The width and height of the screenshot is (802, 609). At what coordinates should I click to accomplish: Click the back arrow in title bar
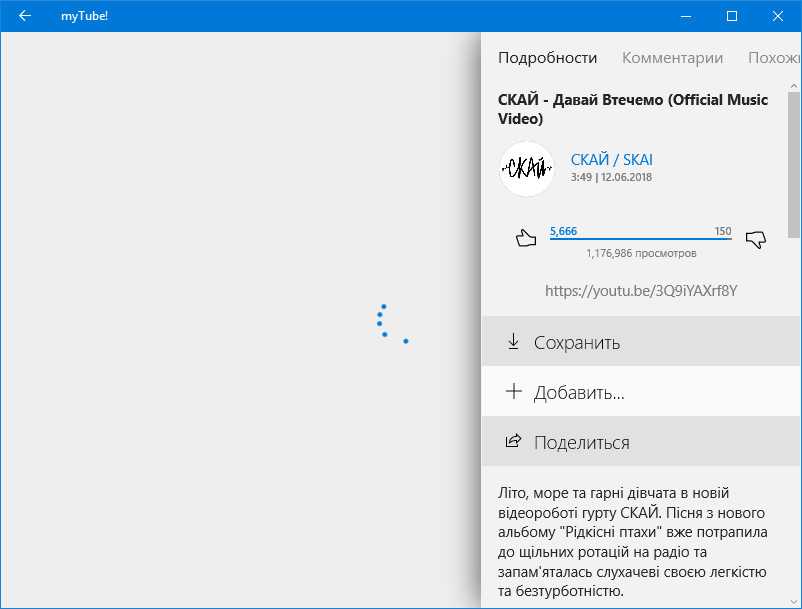pos(25,16)
